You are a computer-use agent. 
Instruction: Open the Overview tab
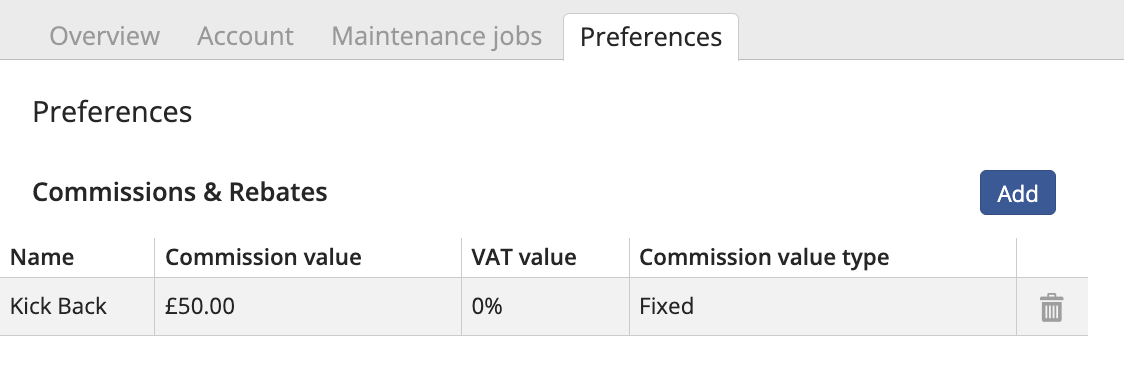pos(105,36)
